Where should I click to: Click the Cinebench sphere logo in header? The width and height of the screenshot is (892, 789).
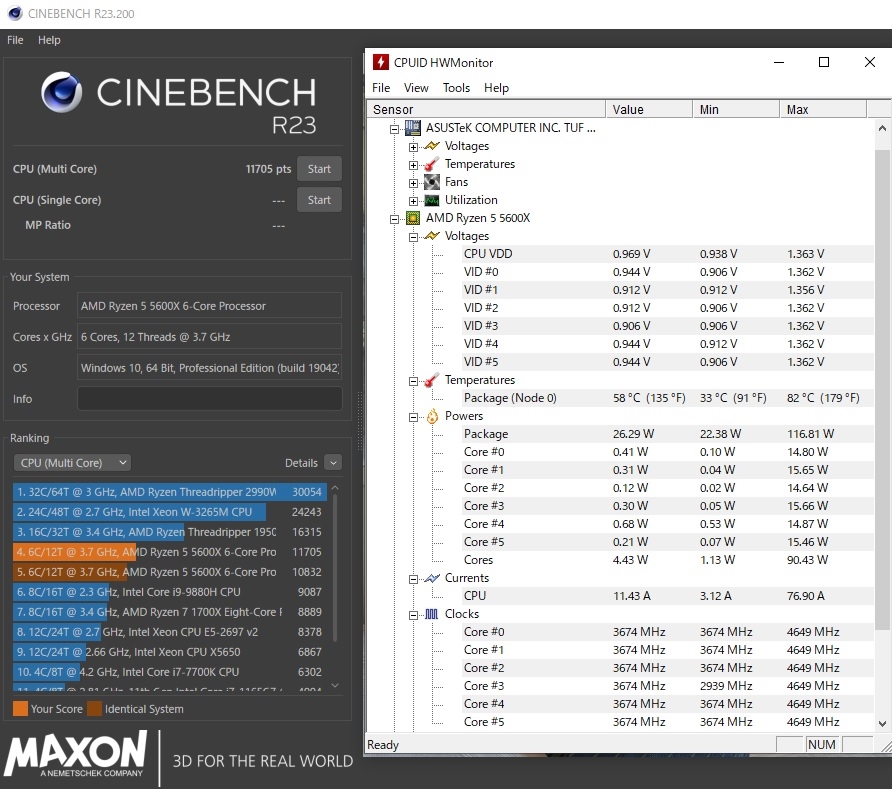61,92
